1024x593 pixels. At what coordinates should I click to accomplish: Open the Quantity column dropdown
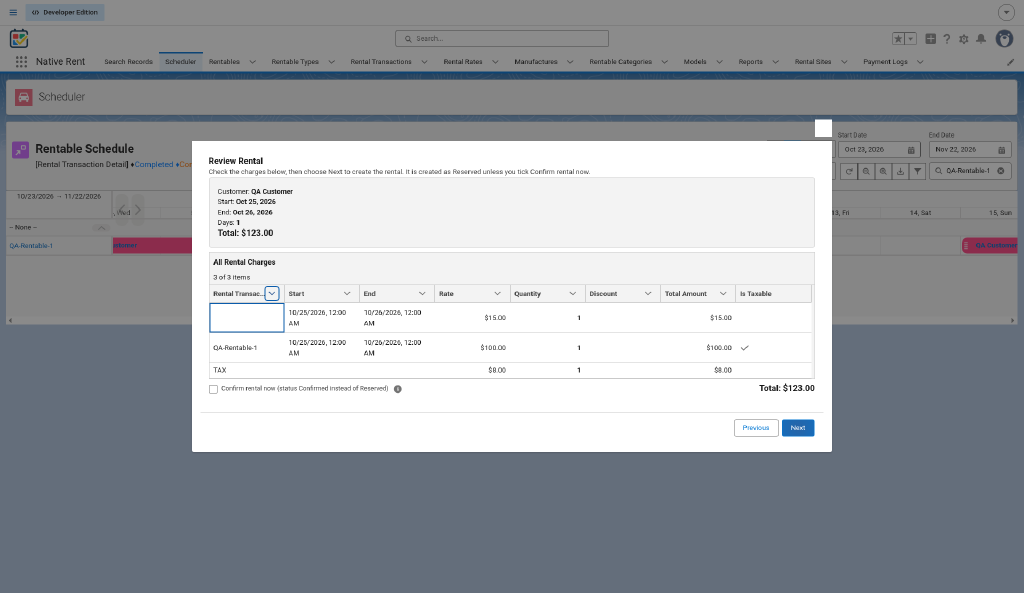(x=573, y=294)
